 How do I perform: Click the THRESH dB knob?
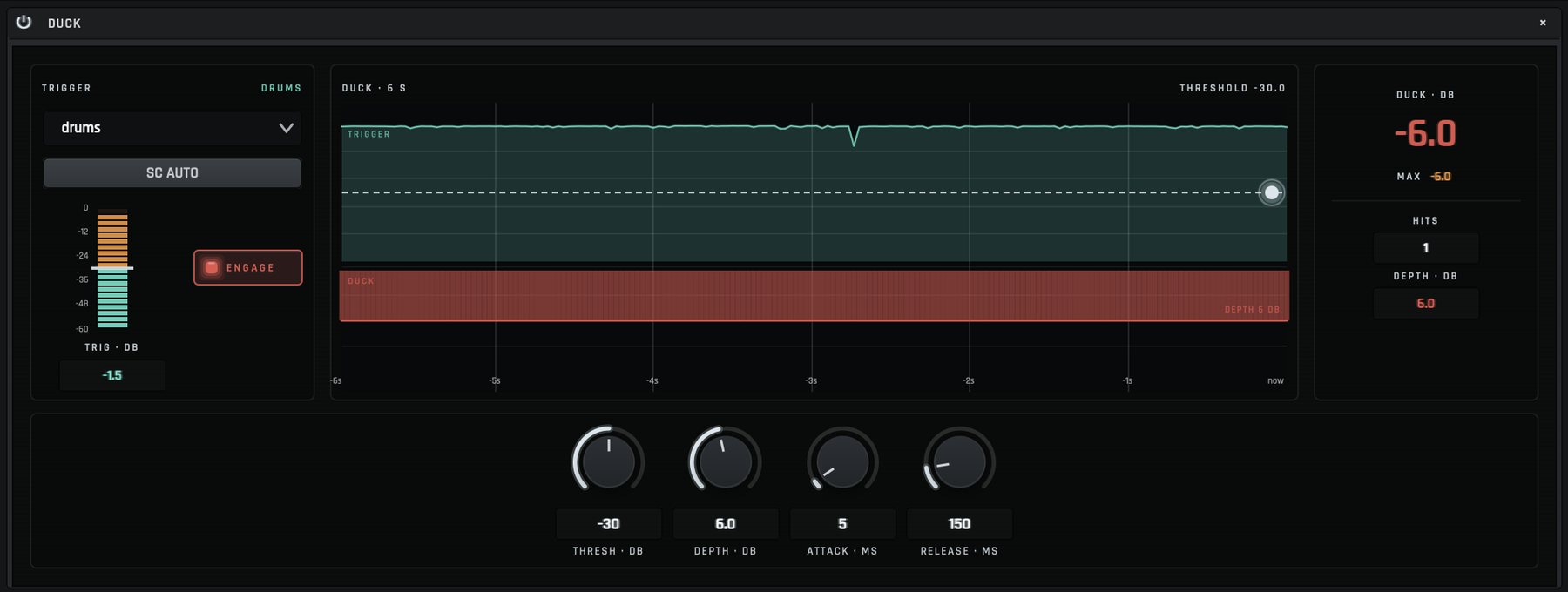608,461
